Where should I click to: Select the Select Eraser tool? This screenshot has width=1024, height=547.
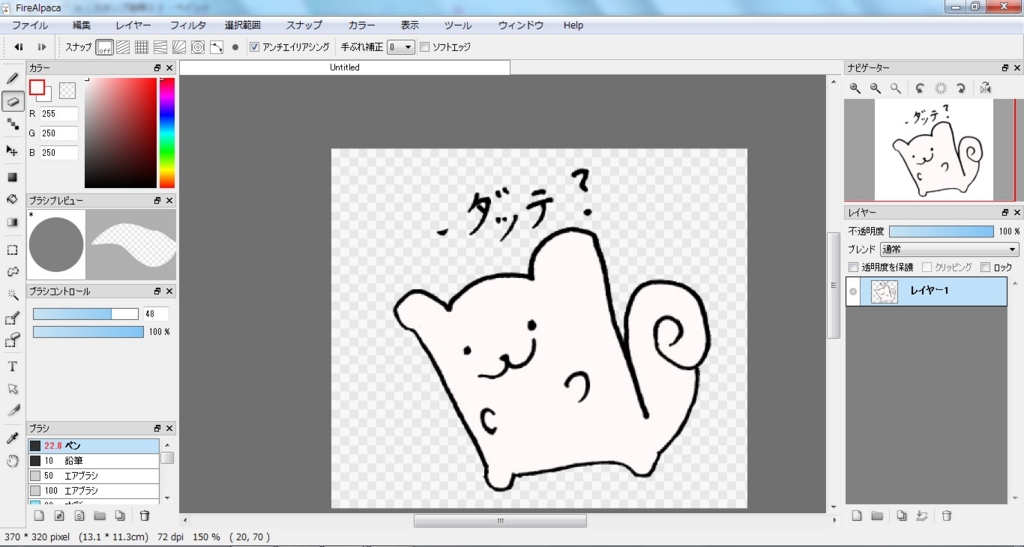[12, 340]
